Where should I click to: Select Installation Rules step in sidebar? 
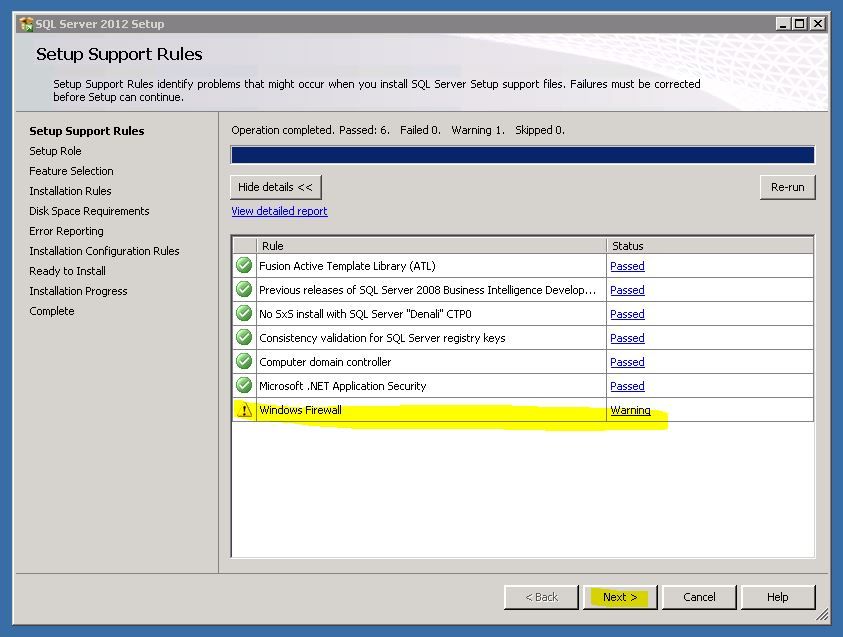[x=70, y=191]
